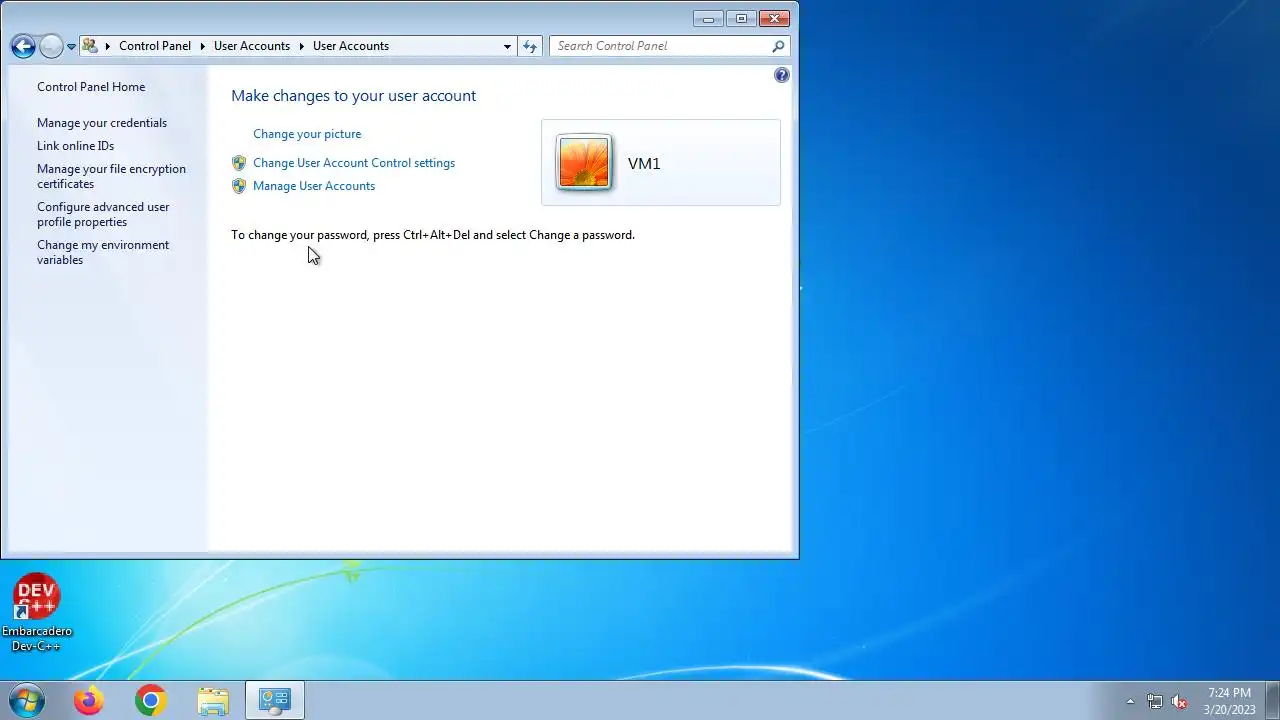This screenshot has width=1280, height=720.
Task: Open the Windows Start menu
Action: (27, 701)
